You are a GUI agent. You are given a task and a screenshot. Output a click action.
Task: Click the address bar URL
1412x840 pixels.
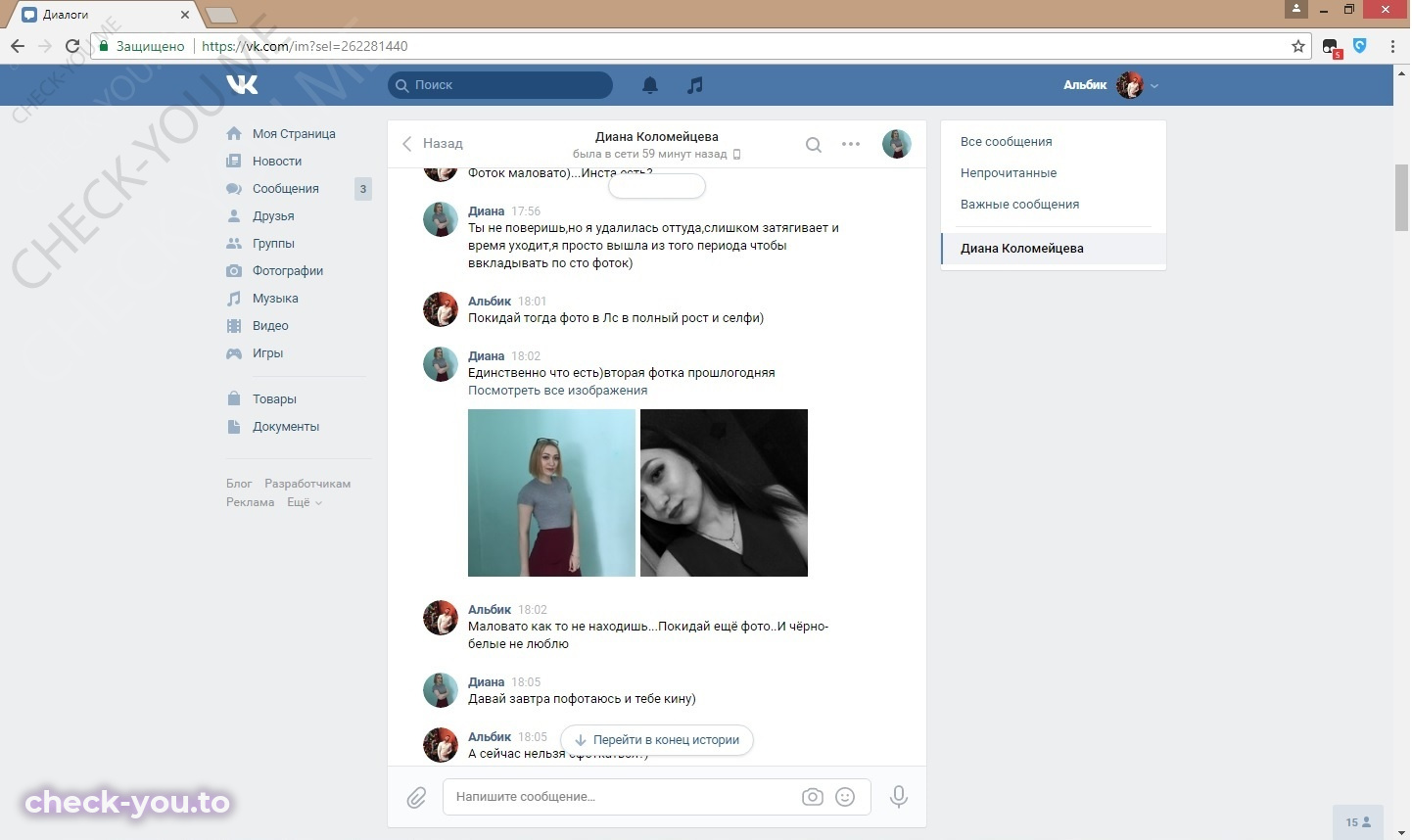(x=305, y=46)
